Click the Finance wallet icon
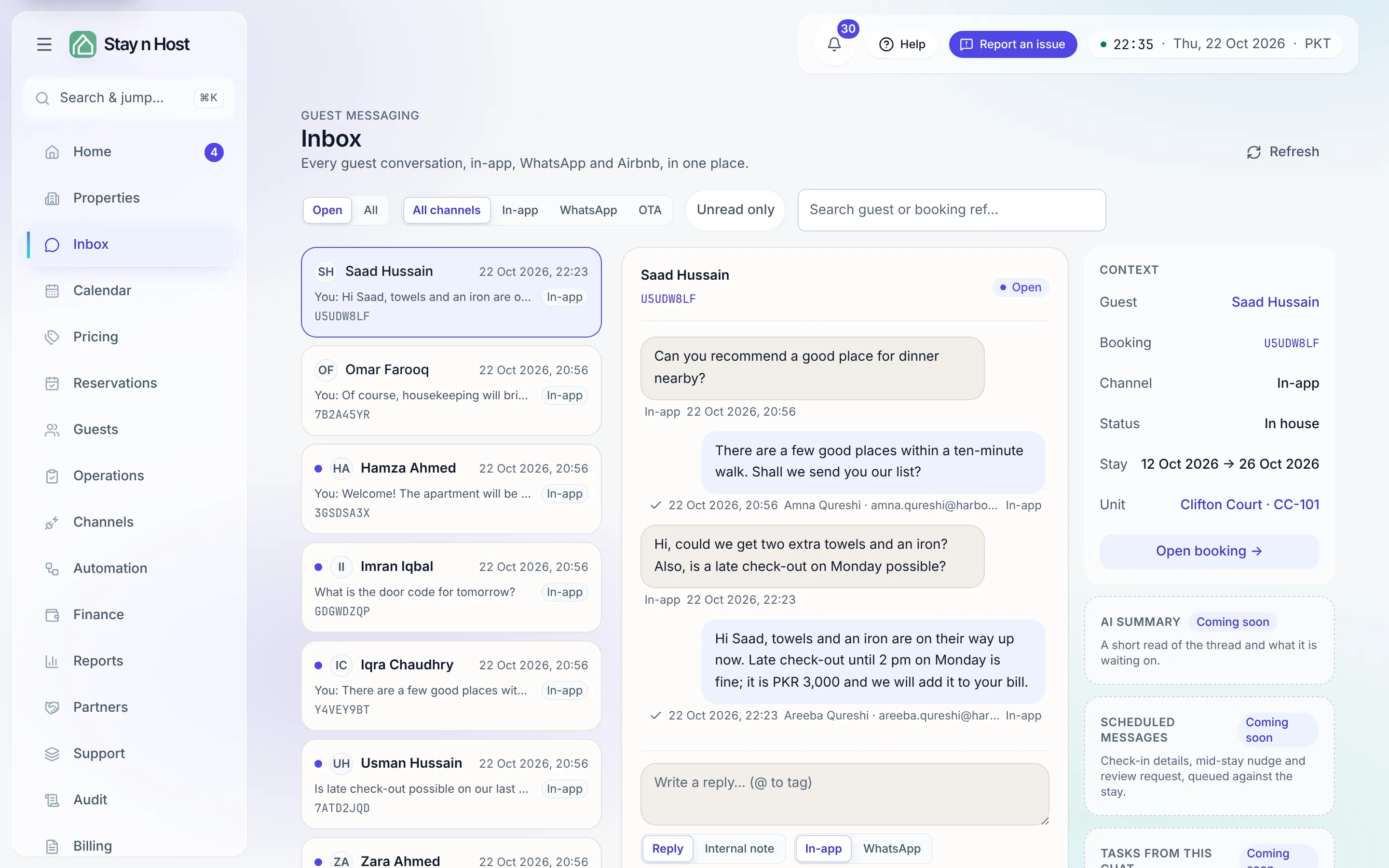Image resolution: width=1389 pixels, height=868 pixels. click(x=52, y=615)
